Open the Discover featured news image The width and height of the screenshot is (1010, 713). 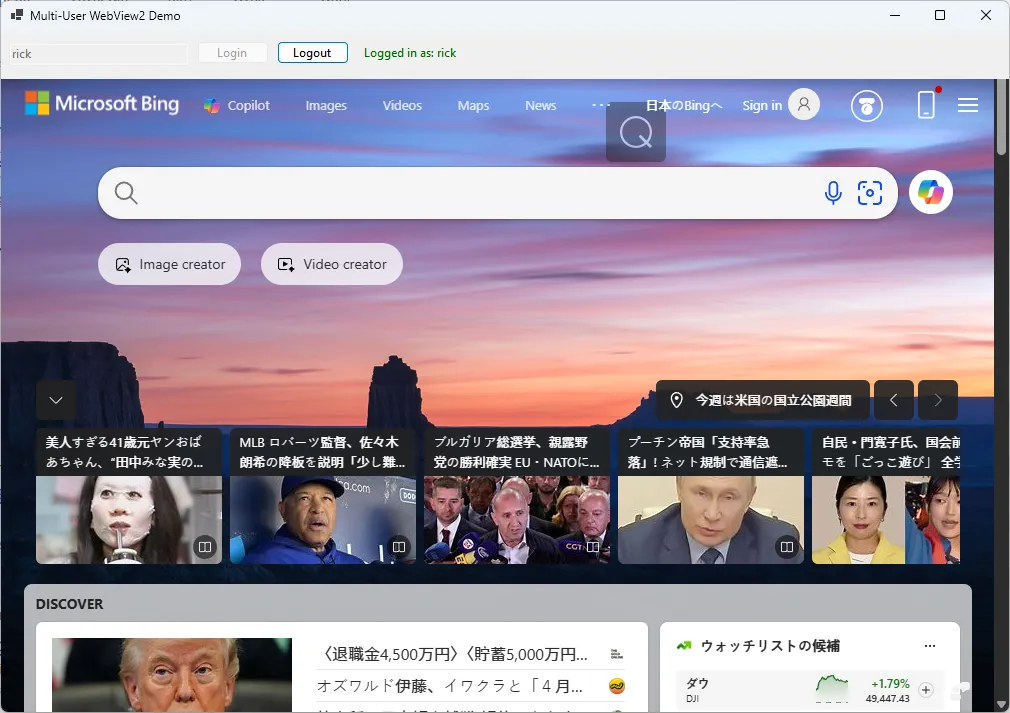click(172, 674)
